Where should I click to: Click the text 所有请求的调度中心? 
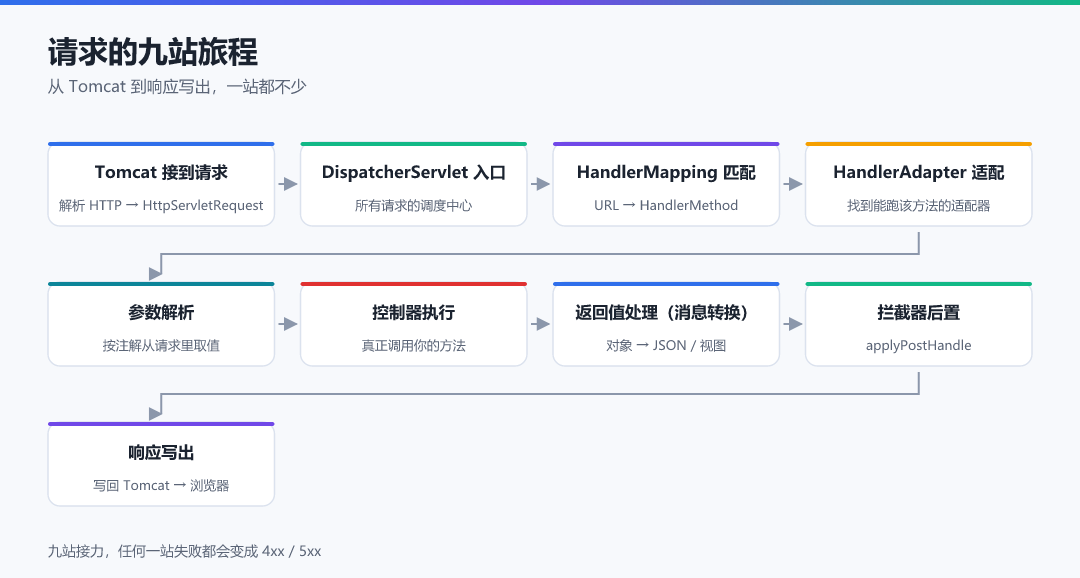[414, 205]
